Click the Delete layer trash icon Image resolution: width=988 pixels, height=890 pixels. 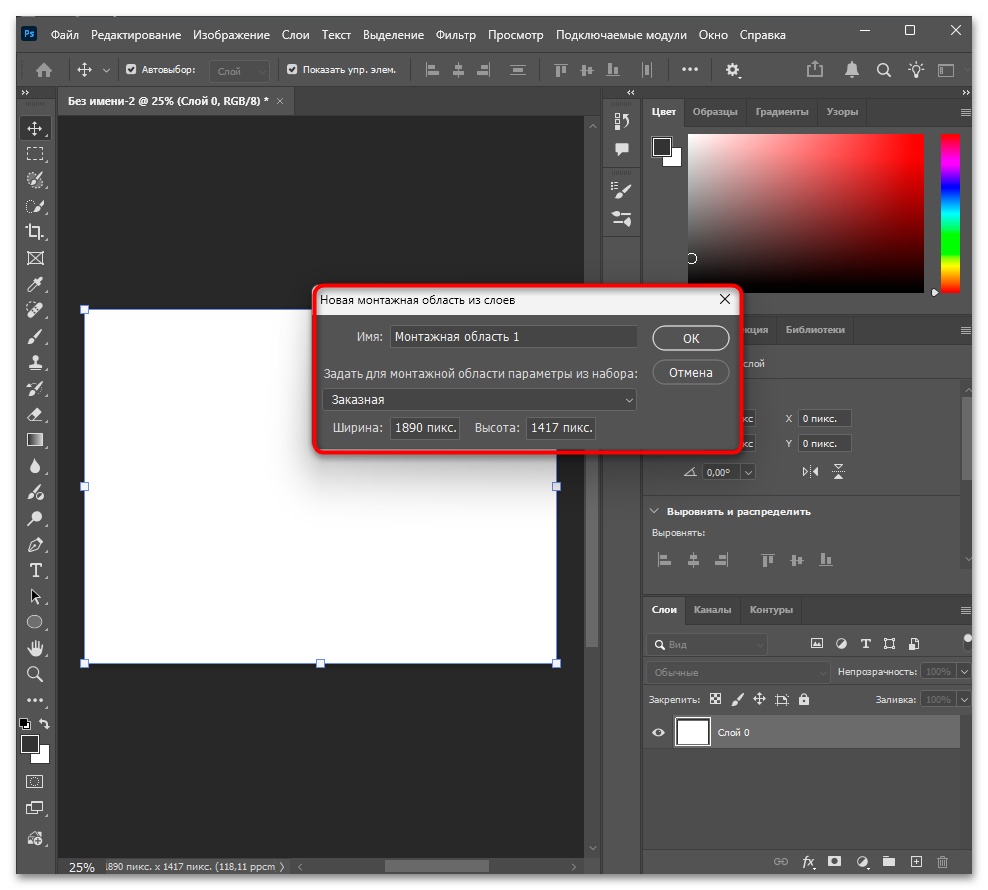tap(942, 861)
